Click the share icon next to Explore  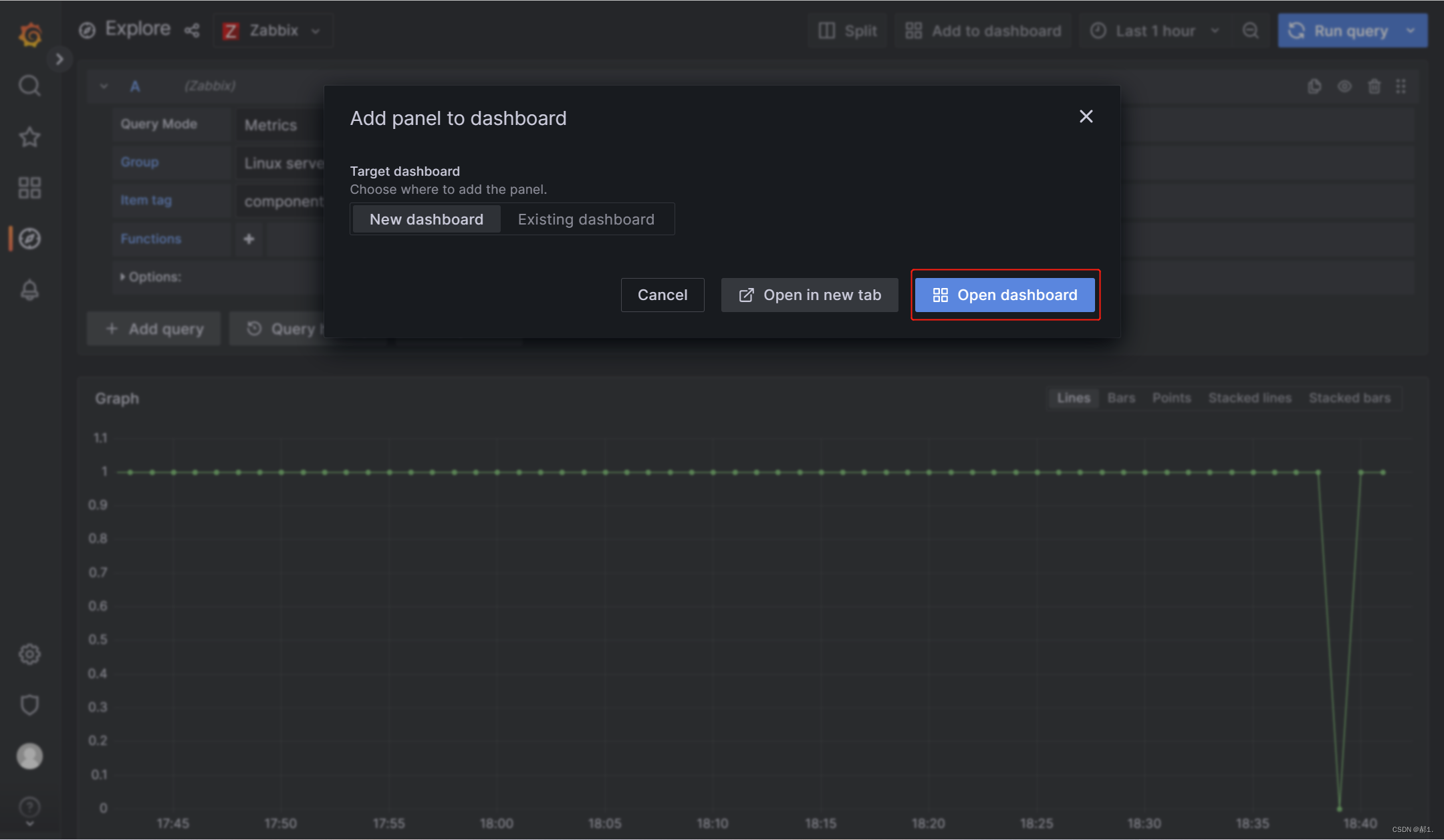192,31
